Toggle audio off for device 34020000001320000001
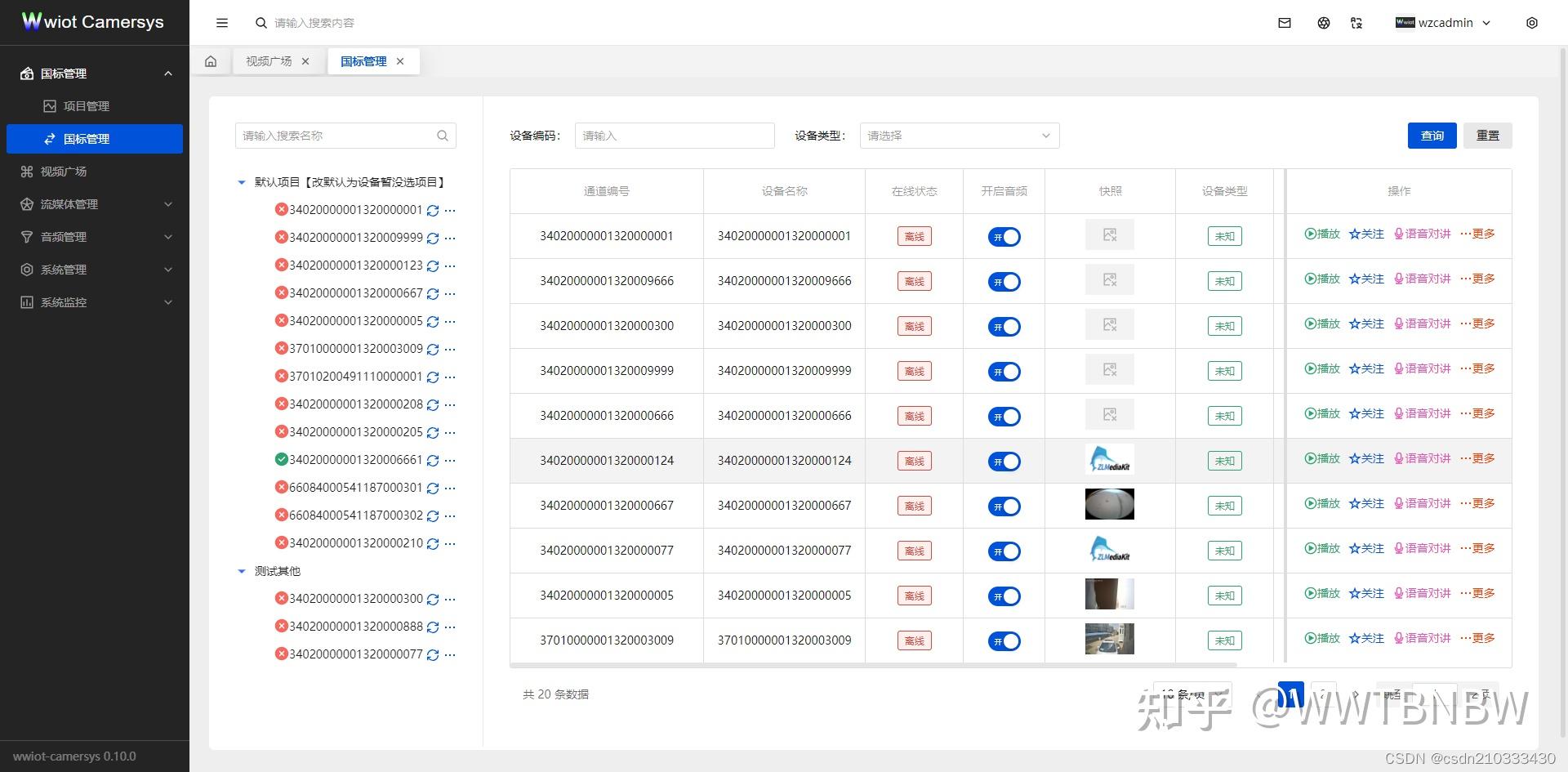 (1004, 236)
